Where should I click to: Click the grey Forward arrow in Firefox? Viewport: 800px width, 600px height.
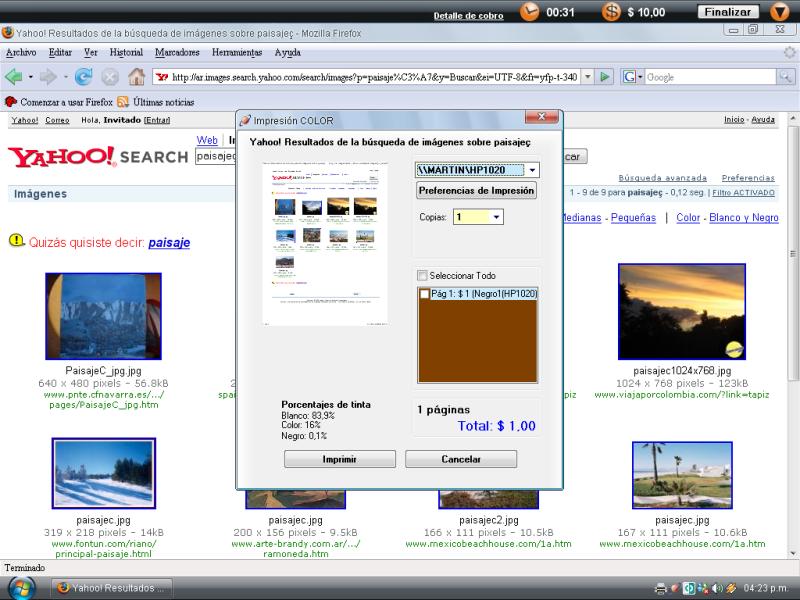click(x=48, y=77)
